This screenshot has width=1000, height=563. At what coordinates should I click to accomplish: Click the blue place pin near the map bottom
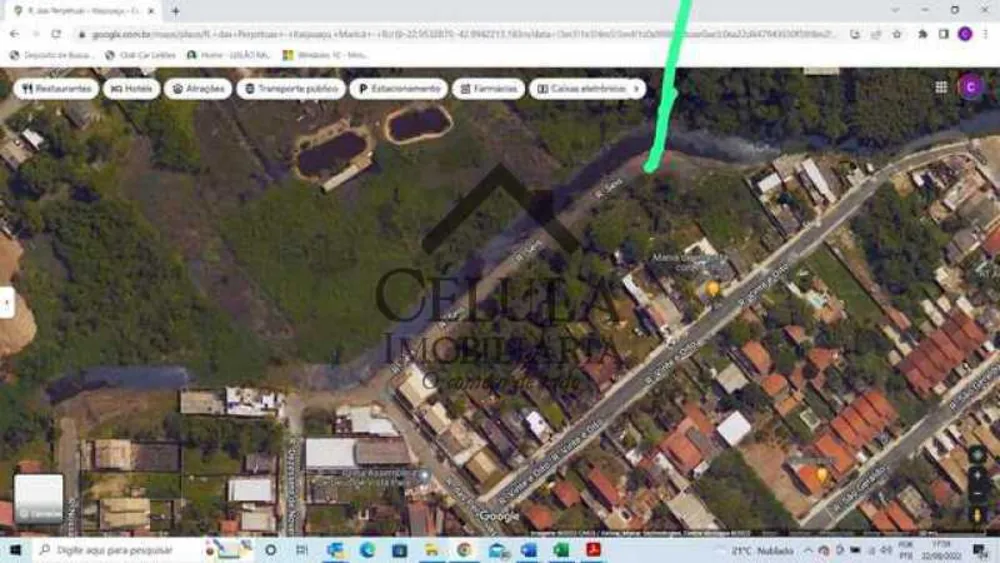click(423, 476)
